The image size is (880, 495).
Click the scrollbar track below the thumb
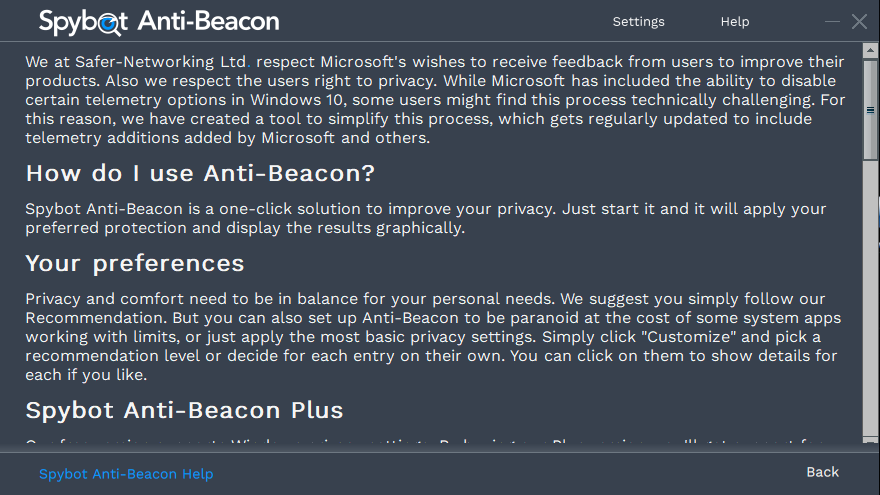coord(870,297)
